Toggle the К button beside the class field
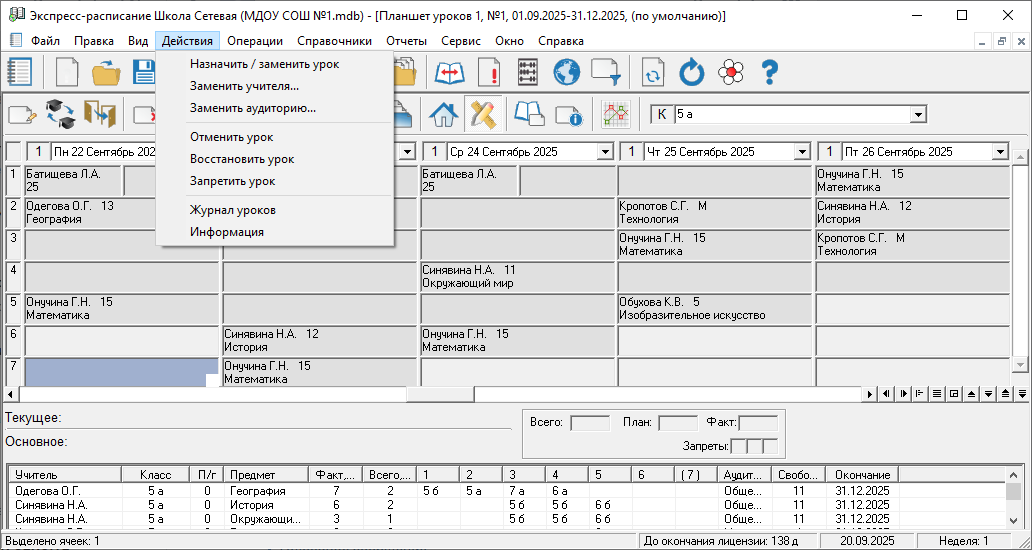 tap(661, 115)
